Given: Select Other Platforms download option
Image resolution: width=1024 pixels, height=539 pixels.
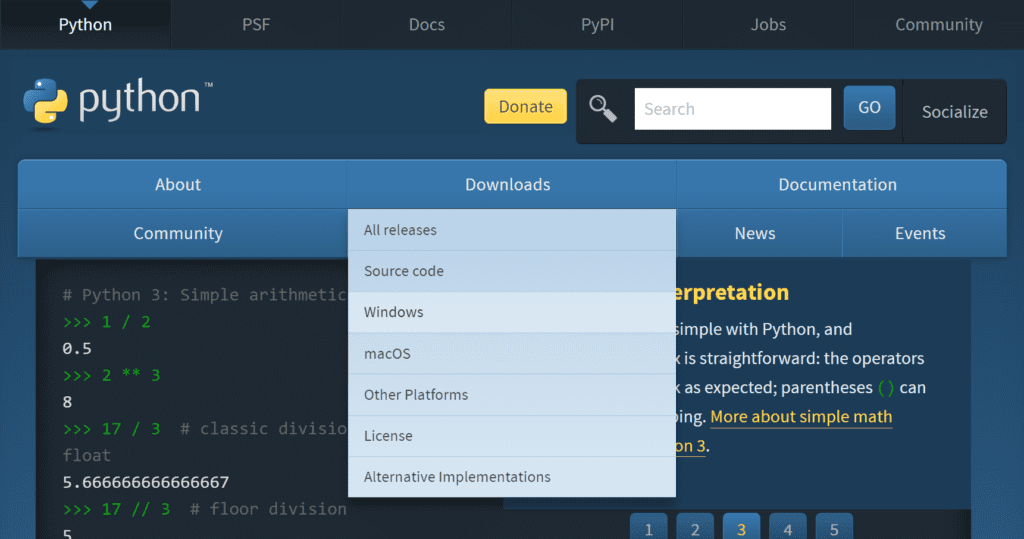Looking at the screenshot, I should (x=511, y=395).
